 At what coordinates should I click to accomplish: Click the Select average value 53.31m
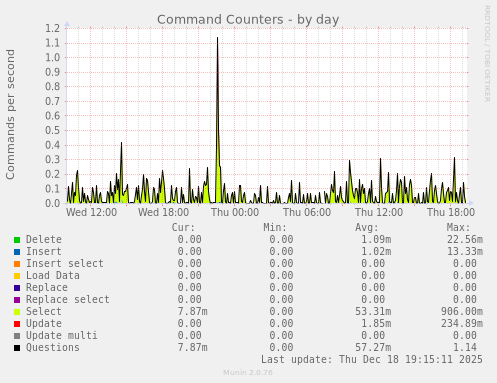tap(373, 311)
